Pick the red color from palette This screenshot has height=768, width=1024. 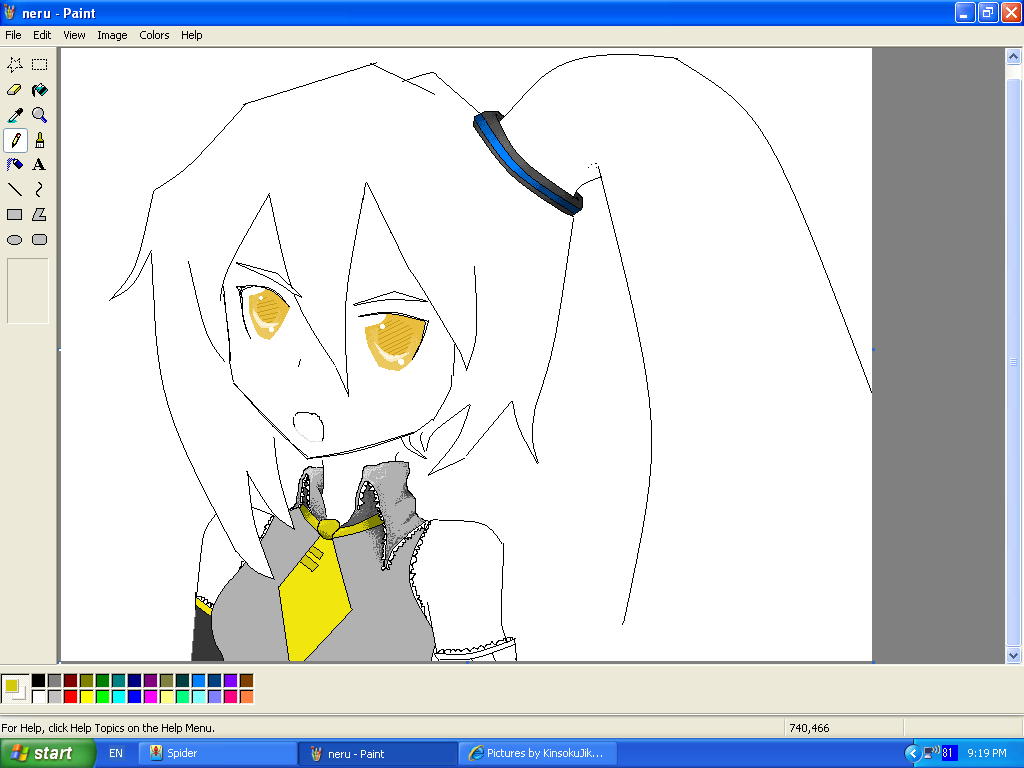[x=70, y=696]
